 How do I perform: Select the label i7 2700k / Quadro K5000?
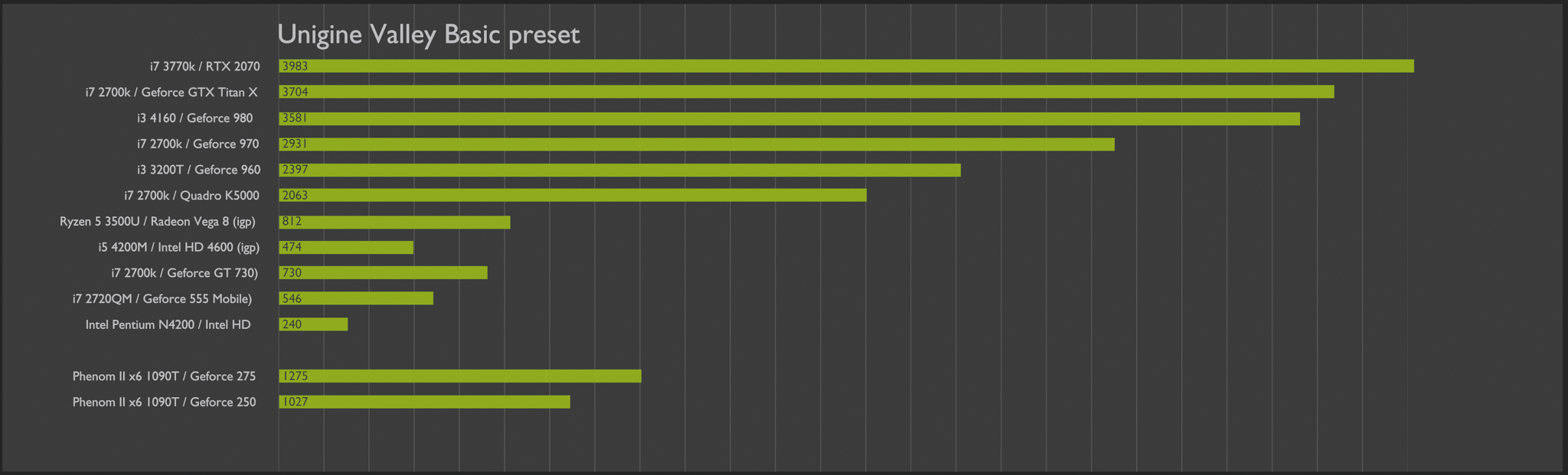191,196
